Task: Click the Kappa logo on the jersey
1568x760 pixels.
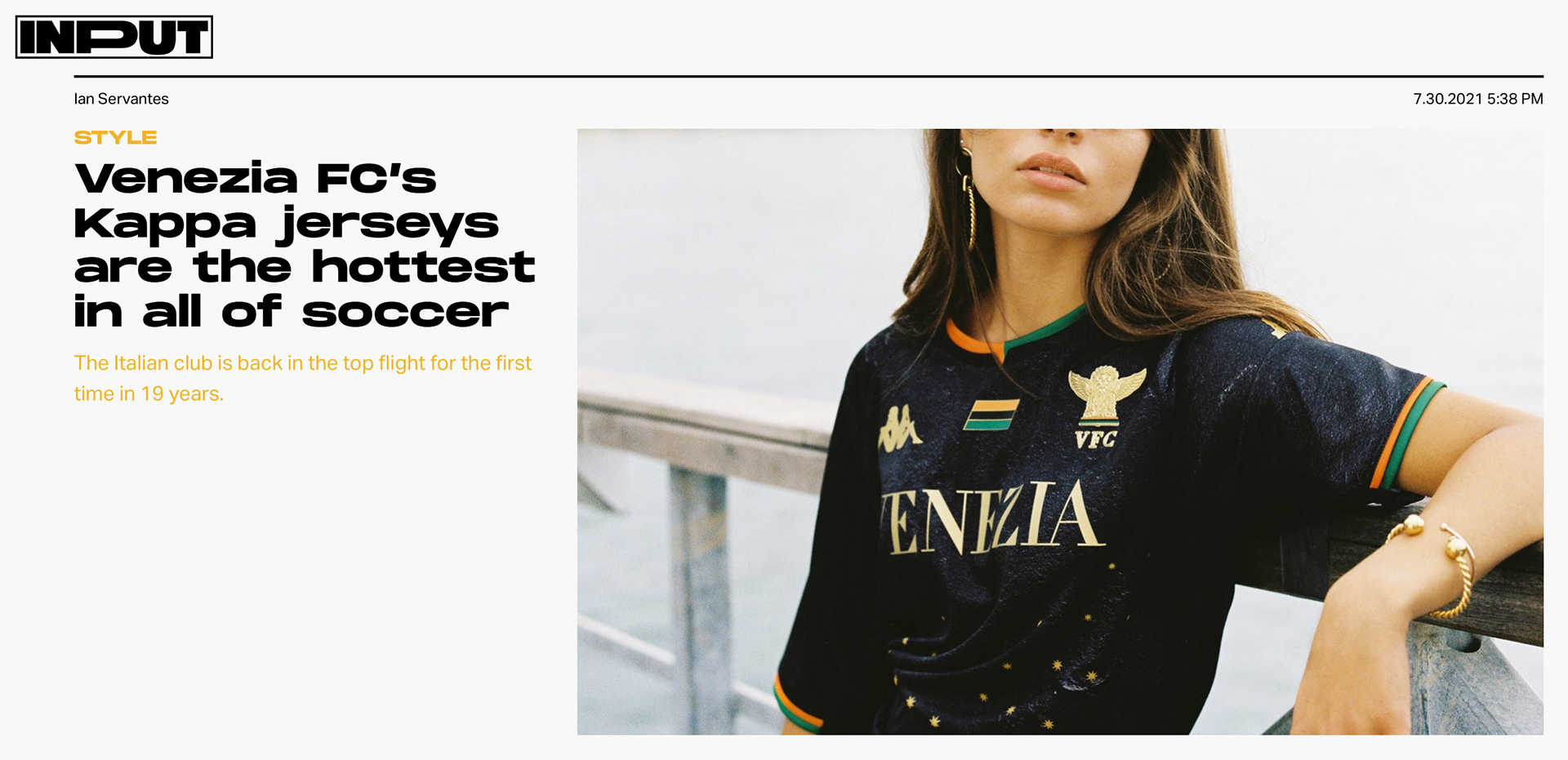Action: coord(899,428)
